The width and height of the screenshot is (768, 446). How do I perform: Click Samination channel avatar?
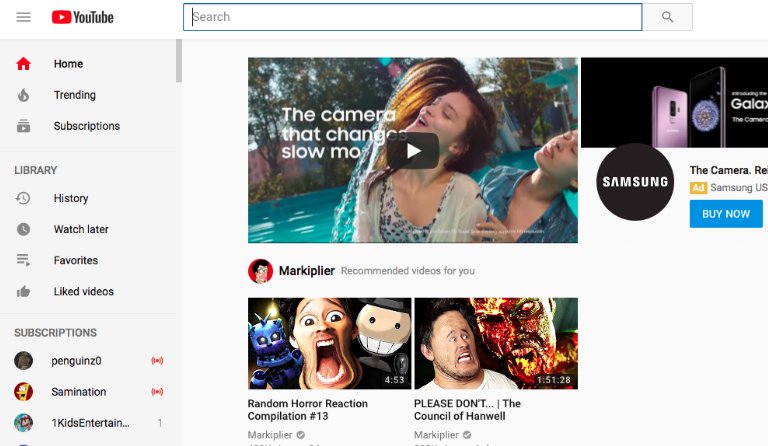tap(24, 392)
